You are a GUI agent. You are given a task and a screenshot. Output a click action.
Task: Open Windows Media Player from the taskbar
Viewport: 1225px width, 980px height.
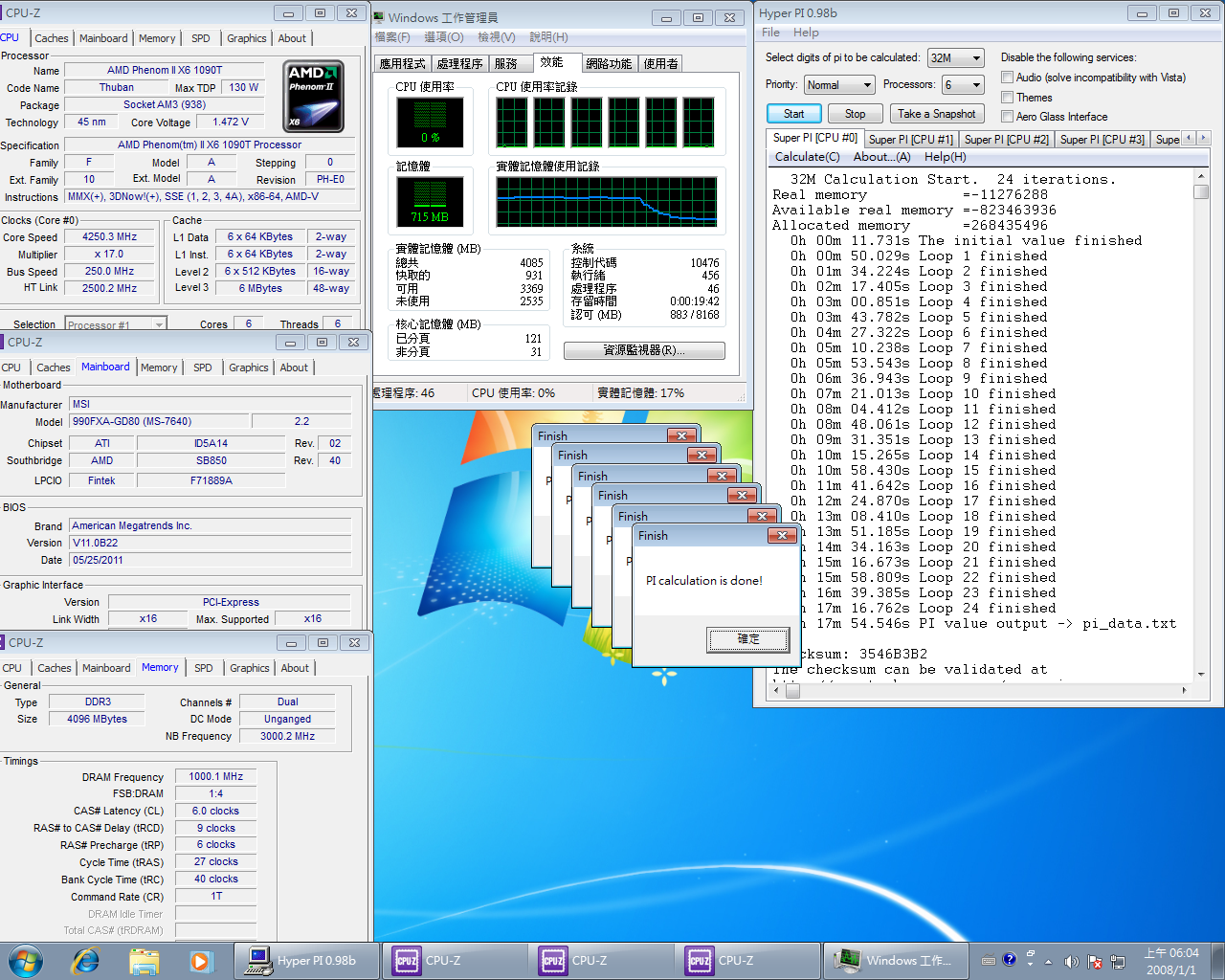[200, 960]
